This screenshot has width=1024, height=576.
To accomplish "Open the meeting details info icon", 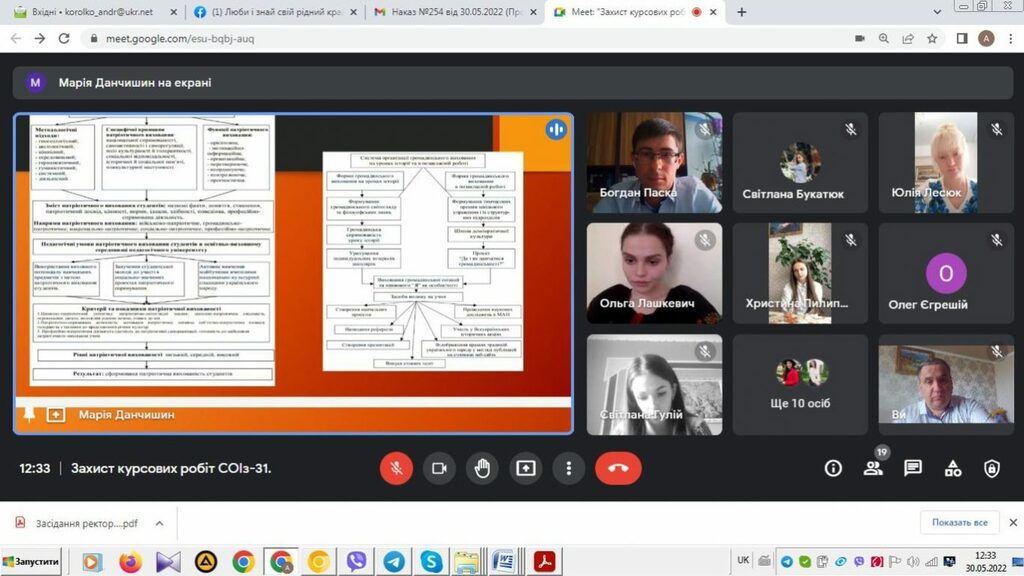I will click(833, 468).
